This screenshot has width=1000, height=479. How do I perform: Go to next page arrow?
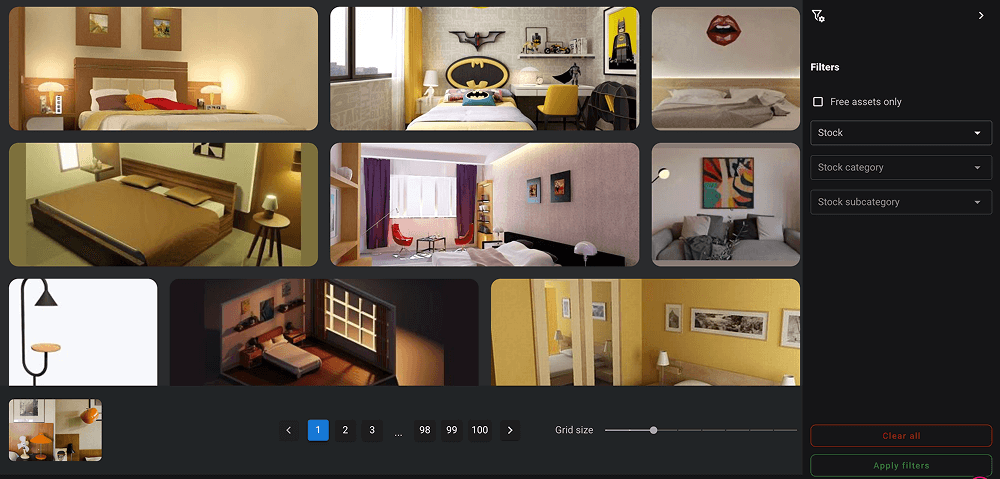[x=510, y=430]
